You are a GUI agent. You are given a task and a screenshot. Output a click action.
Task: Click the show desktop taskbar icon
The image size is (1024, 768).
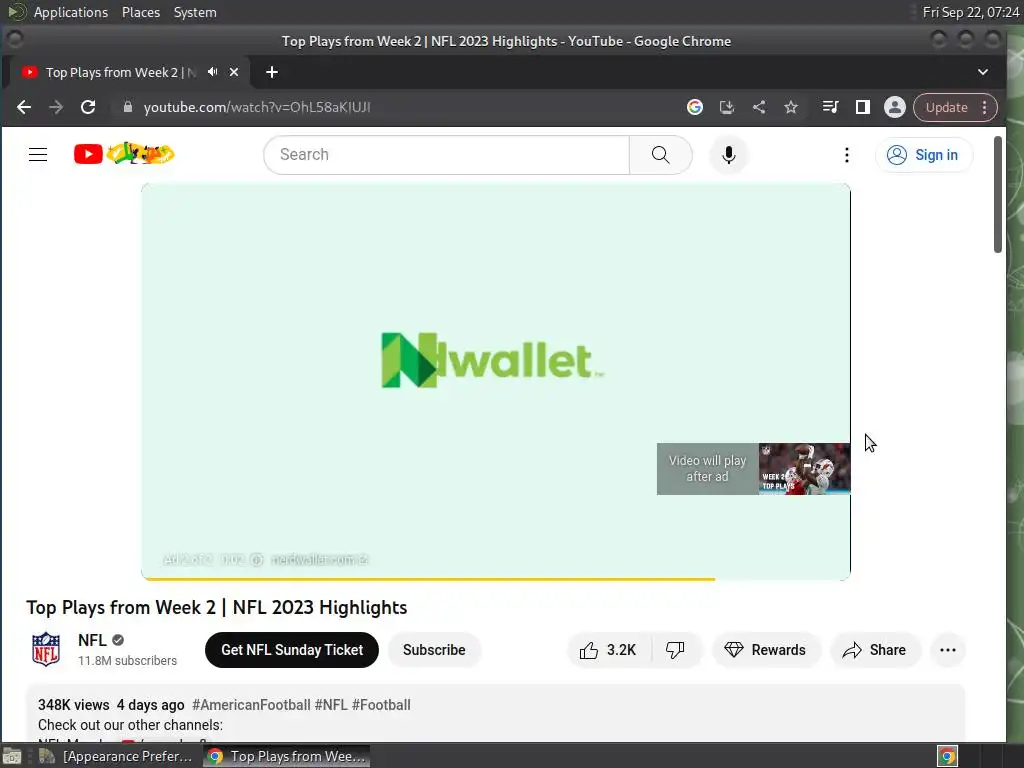tap(12, 756)
